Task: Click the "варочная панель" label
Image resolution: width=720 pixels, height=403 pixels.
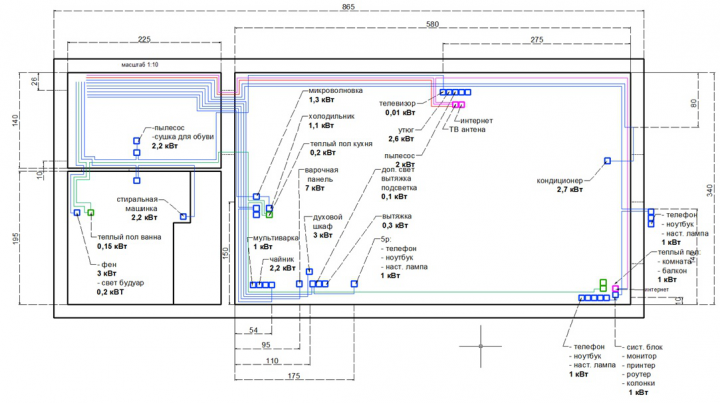Action: pos(321,174)
